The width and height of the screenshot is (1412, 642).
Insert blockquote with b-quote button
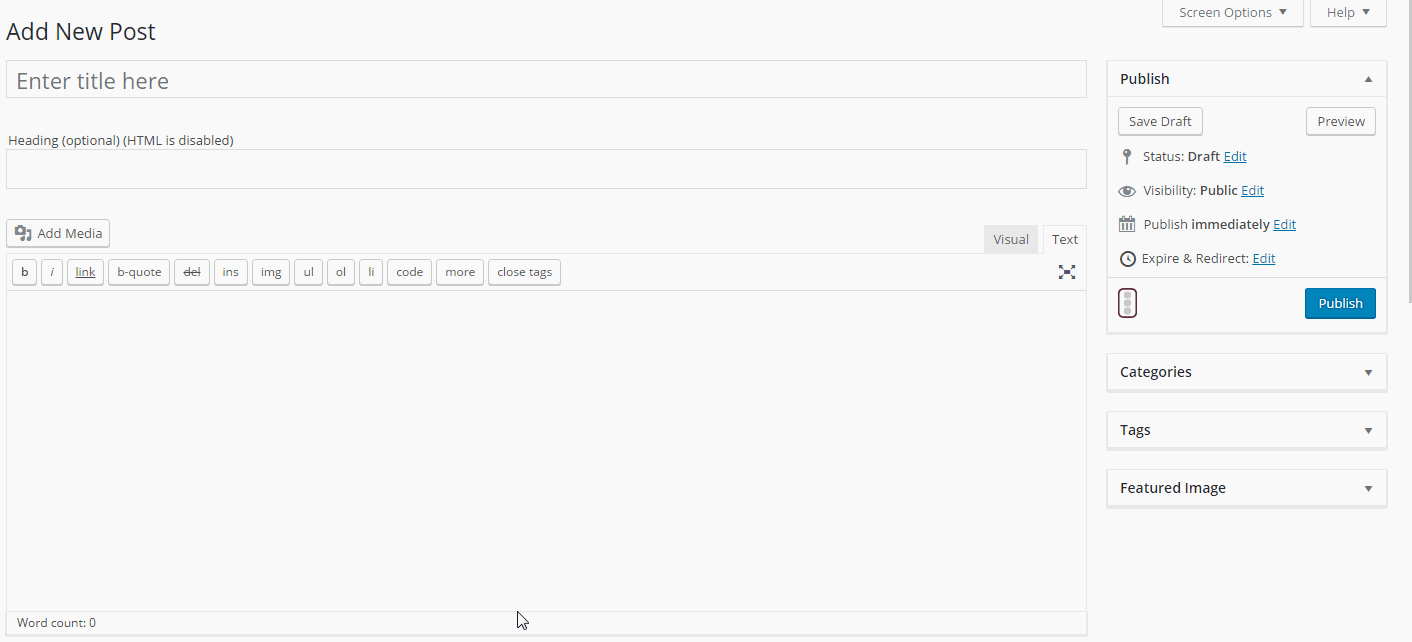tap(139, 272)
